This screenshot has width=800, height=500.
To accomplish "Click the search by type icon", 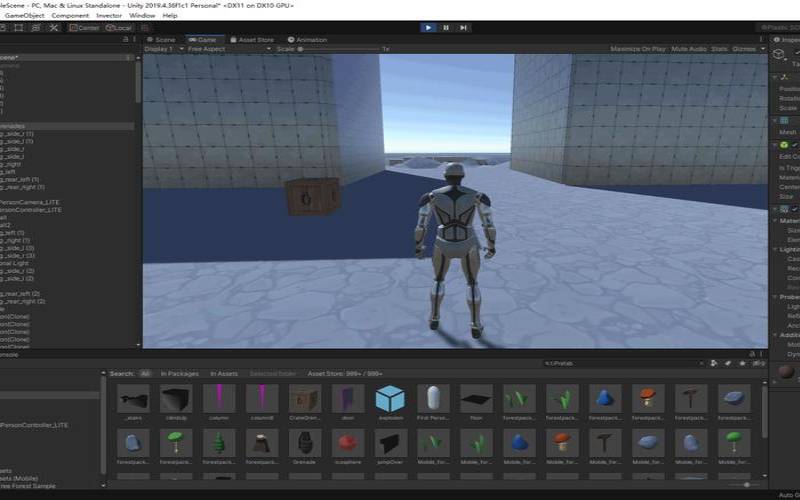I will coord(713,363).
